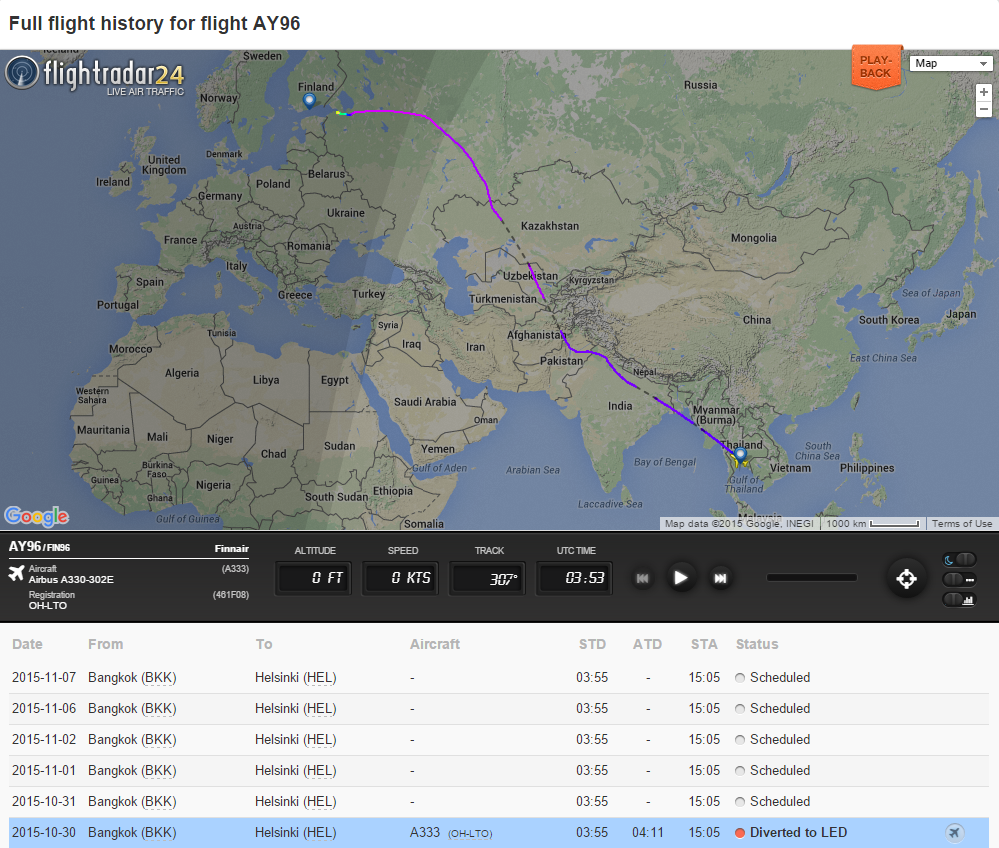This screenshot has width=999, height=848.
Task: Select the 2015-11-07 Scheduled status radio
Action: (740, 678)
